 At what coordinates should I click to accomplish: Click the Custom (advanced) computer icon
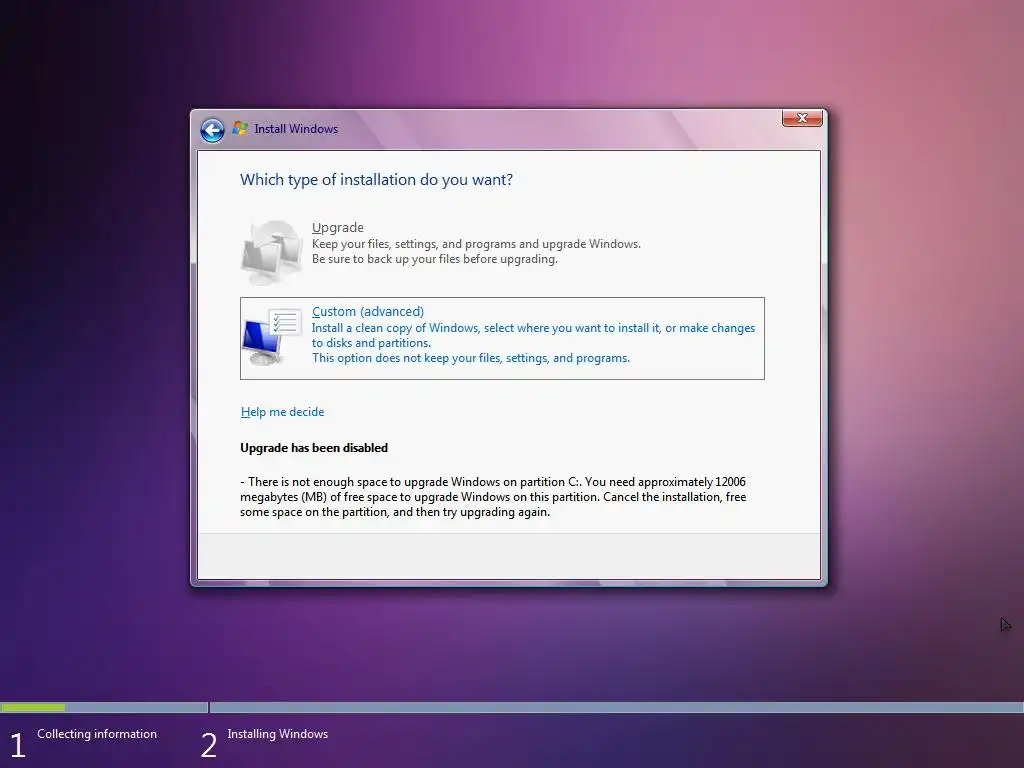click(x=272, y=337)
